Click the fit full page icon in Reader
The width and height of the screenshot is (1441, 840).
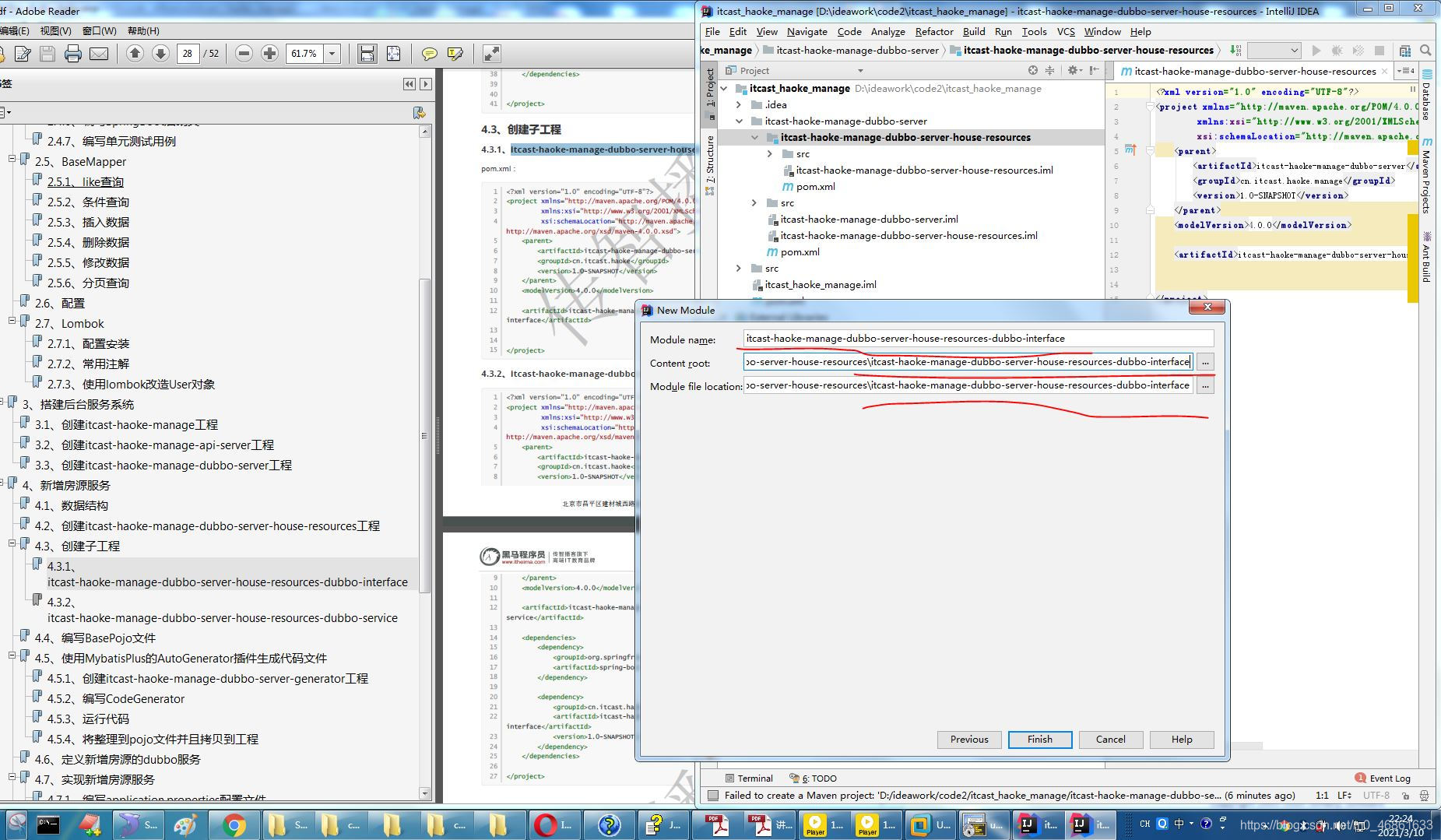pyautogui.click(x=394, y=54)
